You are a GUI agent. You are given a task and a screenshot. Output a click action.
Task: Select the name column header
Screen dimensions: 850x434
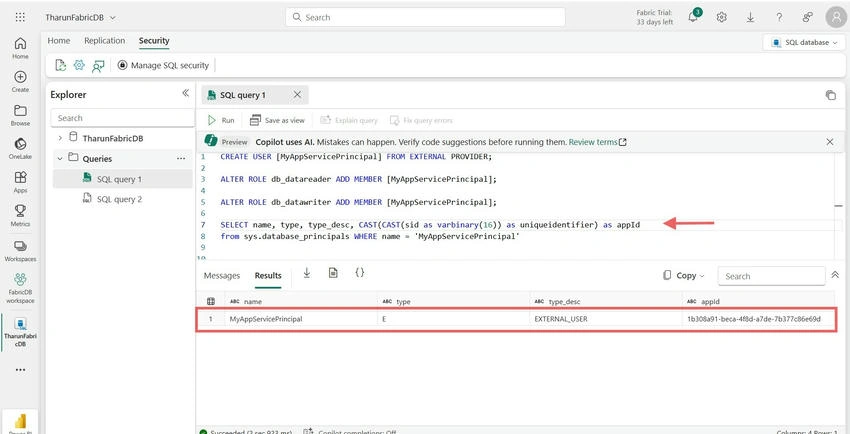pyautogui.click(x=302, y=301)
